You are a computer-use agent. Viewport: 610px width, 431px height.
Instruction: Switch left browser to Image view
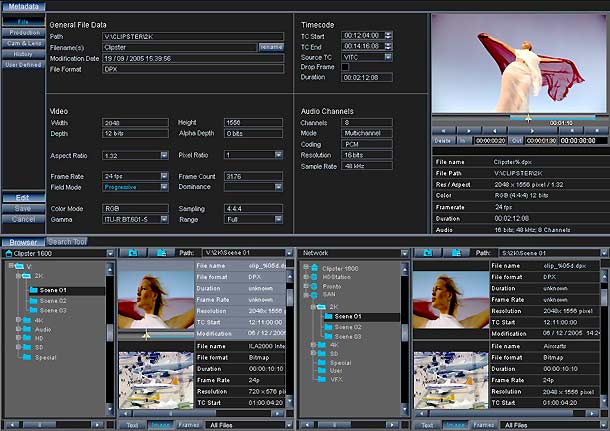pos(160,425)
